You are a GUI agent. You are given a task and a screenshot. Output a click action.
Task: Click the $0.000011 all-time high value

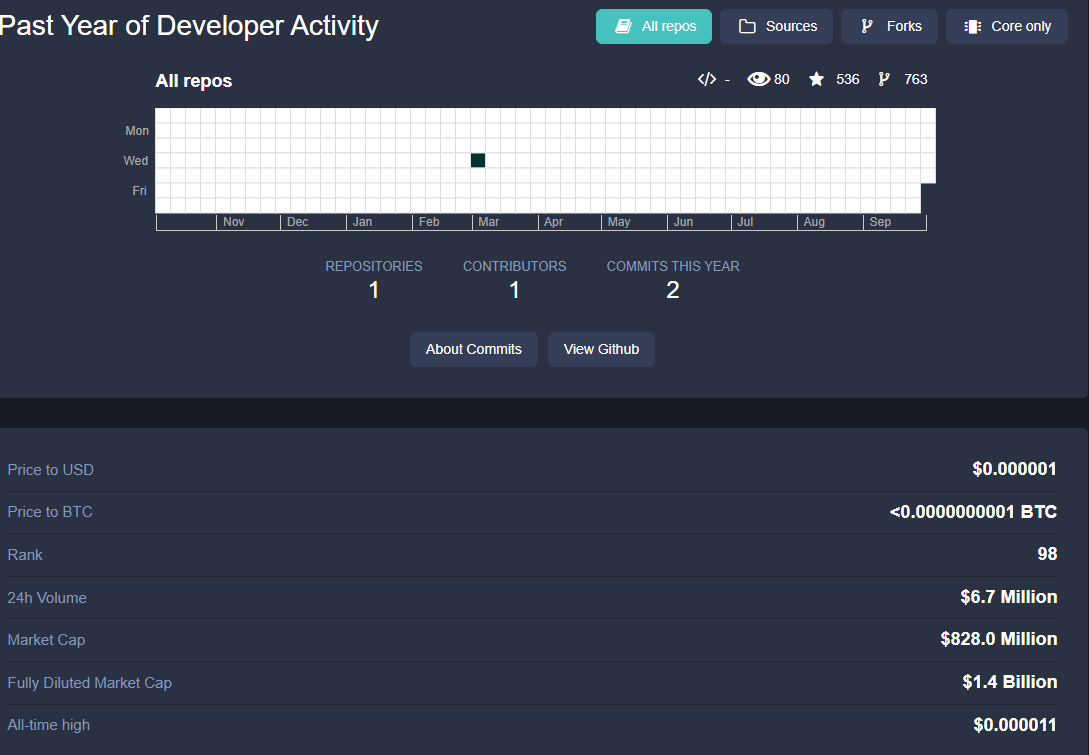[x=1015, y=725]
